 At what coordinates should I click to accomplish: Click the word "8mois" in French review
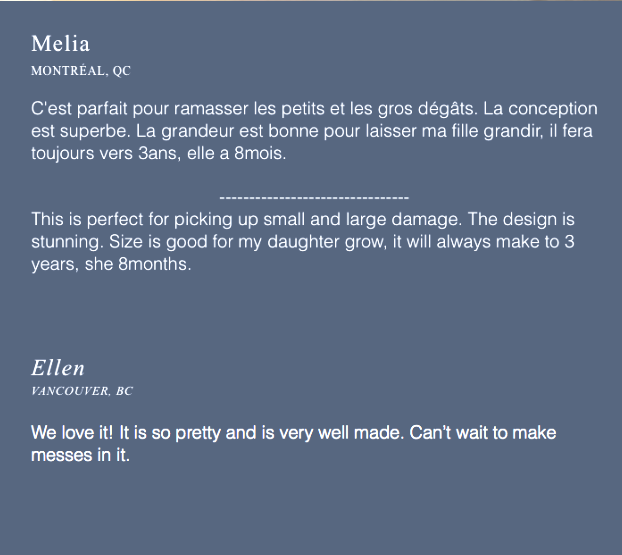263,156
